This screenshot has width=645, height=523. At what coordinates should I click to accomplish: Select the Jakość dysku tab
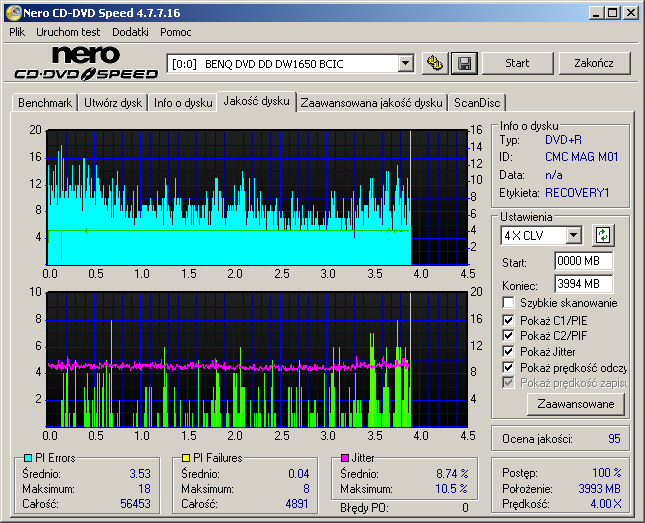(x=256, y=101)
